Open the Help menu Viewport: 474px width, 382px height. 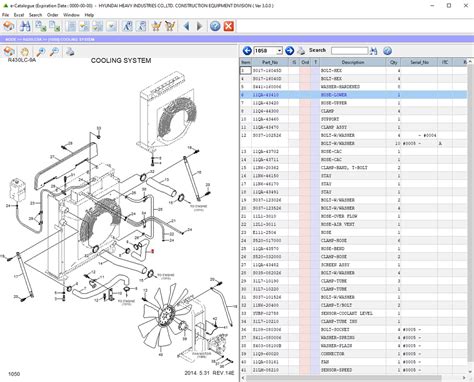coord(89,15)
